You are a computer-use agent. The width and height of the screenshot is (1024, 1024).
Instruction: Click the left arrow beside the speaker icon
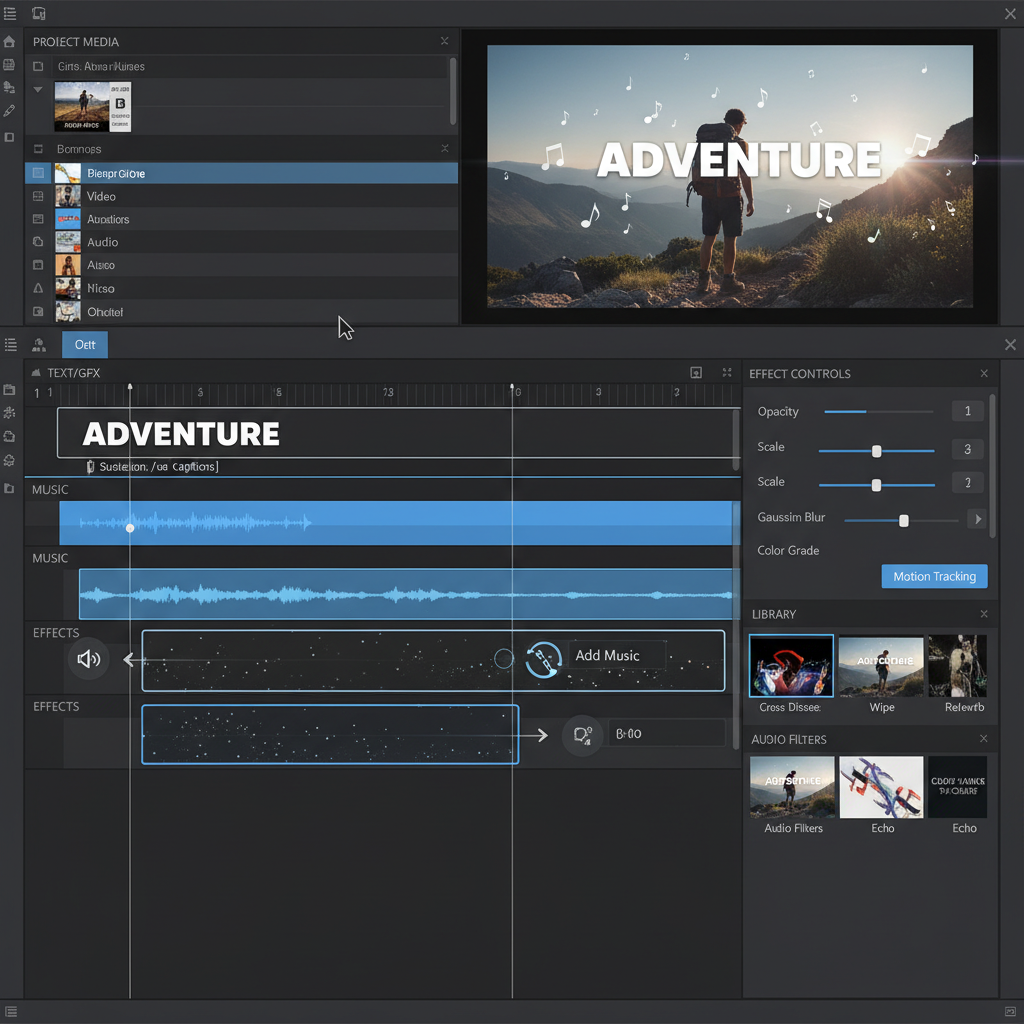pyautogui.click(x=130, y=660)
